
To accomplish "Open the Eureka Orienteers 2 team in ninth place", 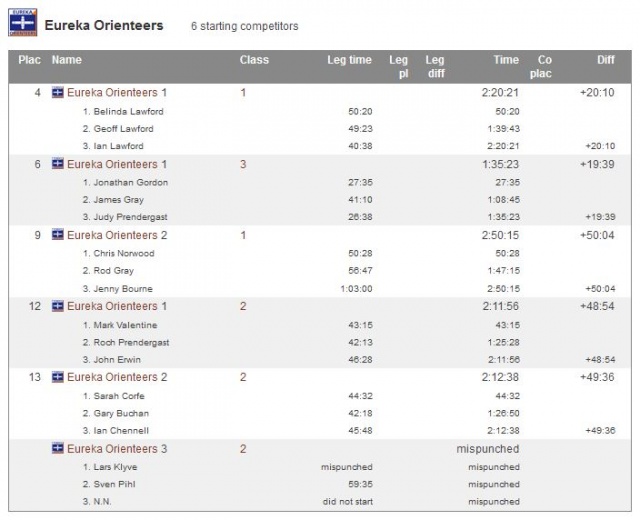I will coord(117,235).
